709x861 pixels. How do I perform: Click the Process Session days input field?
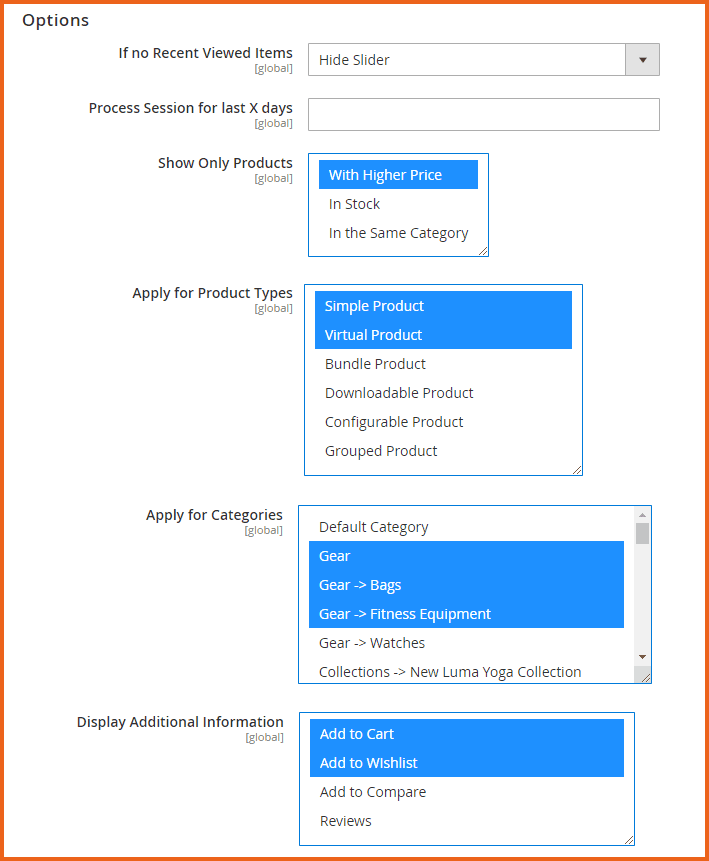click(x=483, y=115)
